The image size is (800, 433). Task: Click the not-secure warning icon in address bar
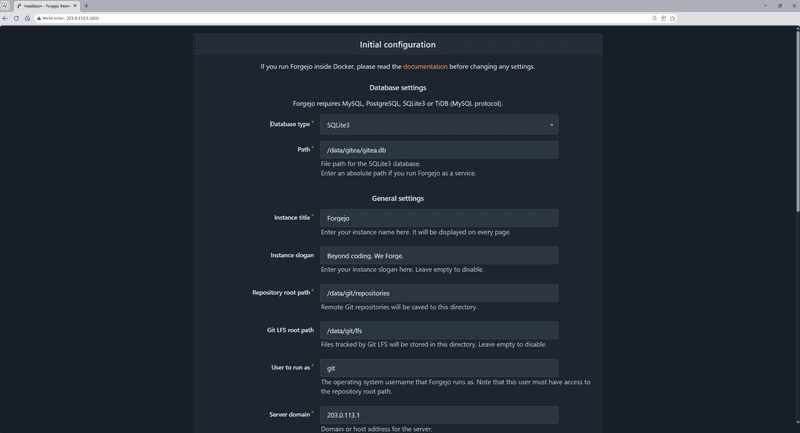coord(39,18)
